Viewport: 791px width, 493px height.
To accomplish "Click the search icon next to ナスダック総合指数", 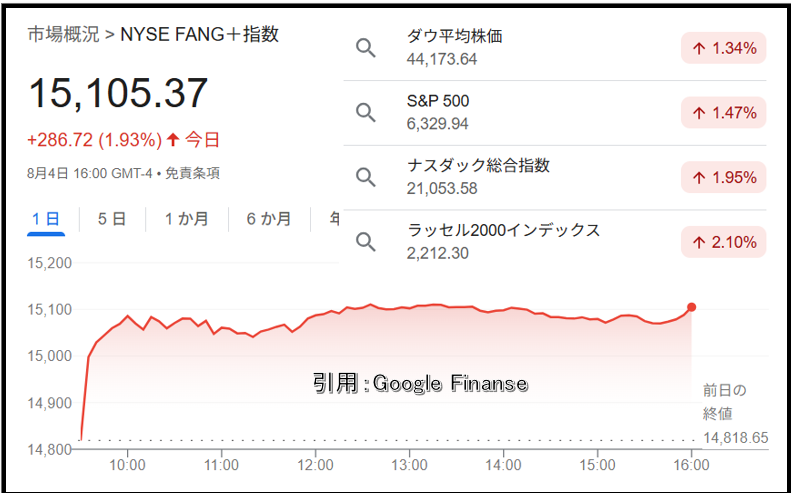I will (x=366, y=177).
